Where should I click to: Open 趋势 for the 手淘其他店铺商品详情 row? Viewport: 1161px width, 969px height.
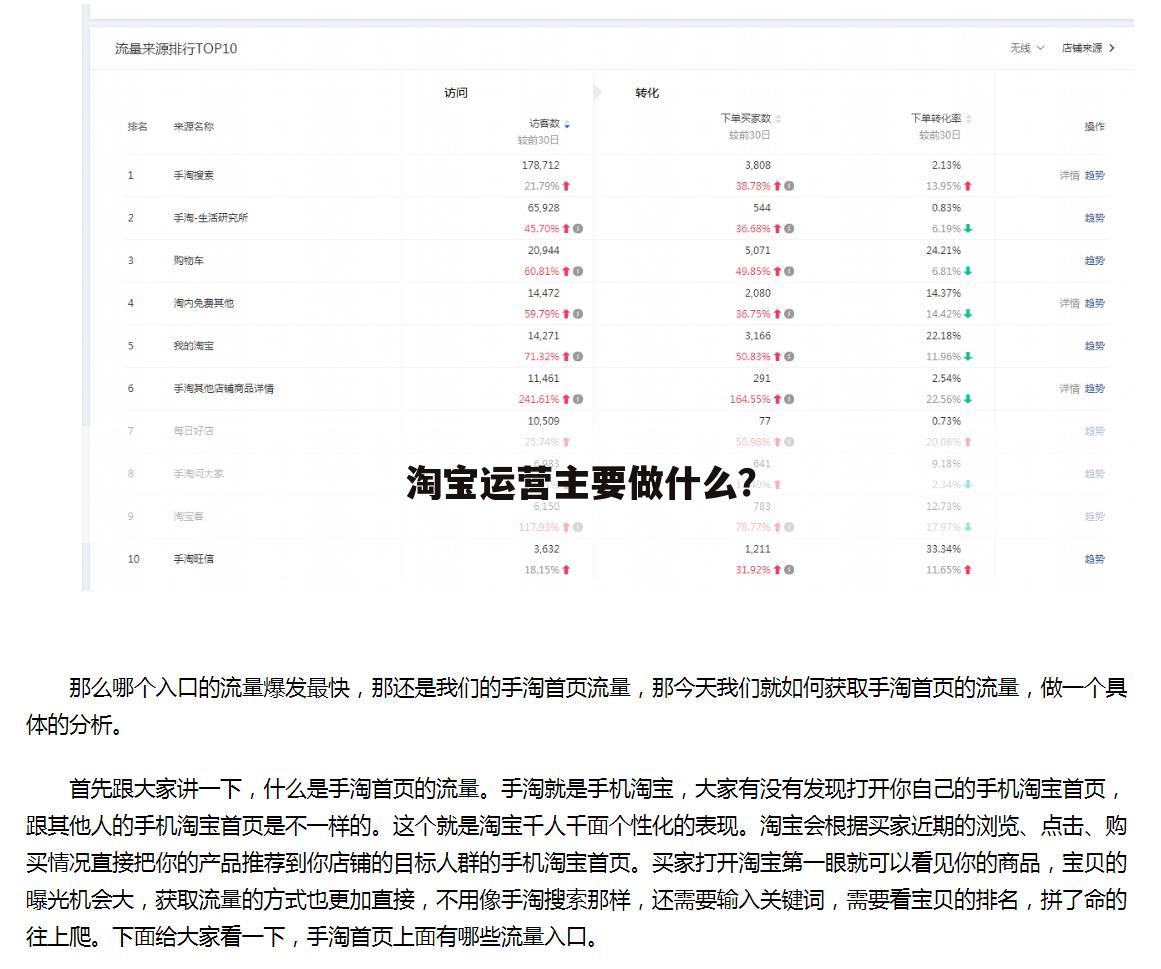point(1094,389)
